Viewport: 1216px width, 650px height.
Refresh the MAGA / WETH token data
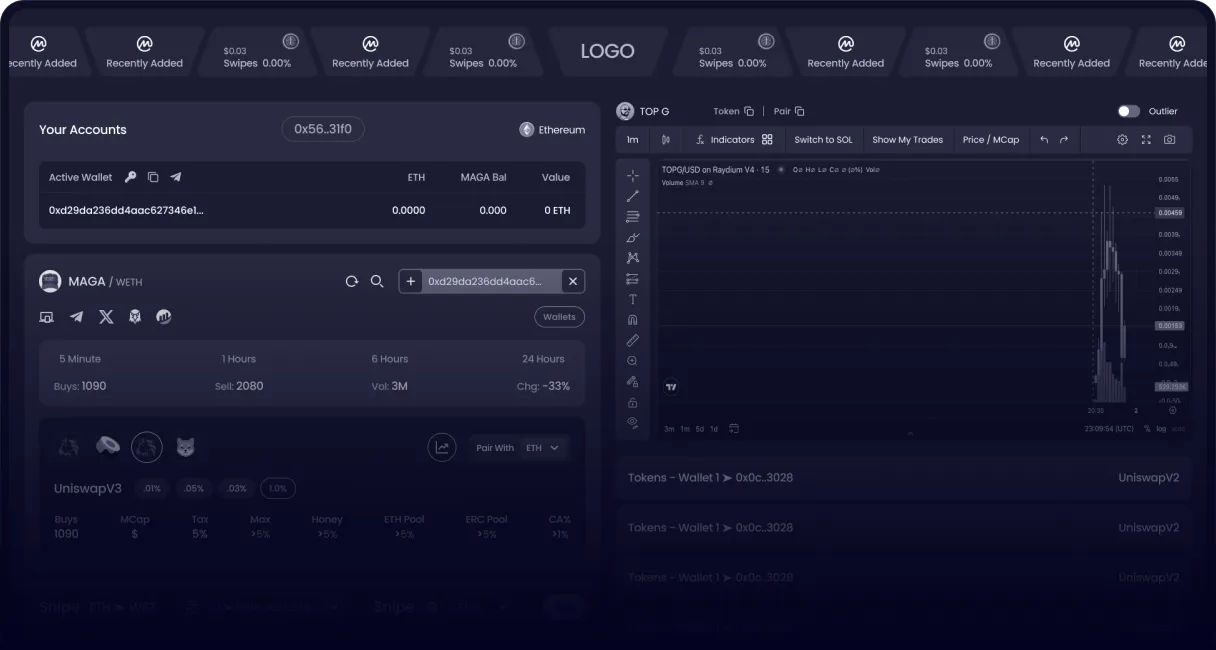click(352, 282)
